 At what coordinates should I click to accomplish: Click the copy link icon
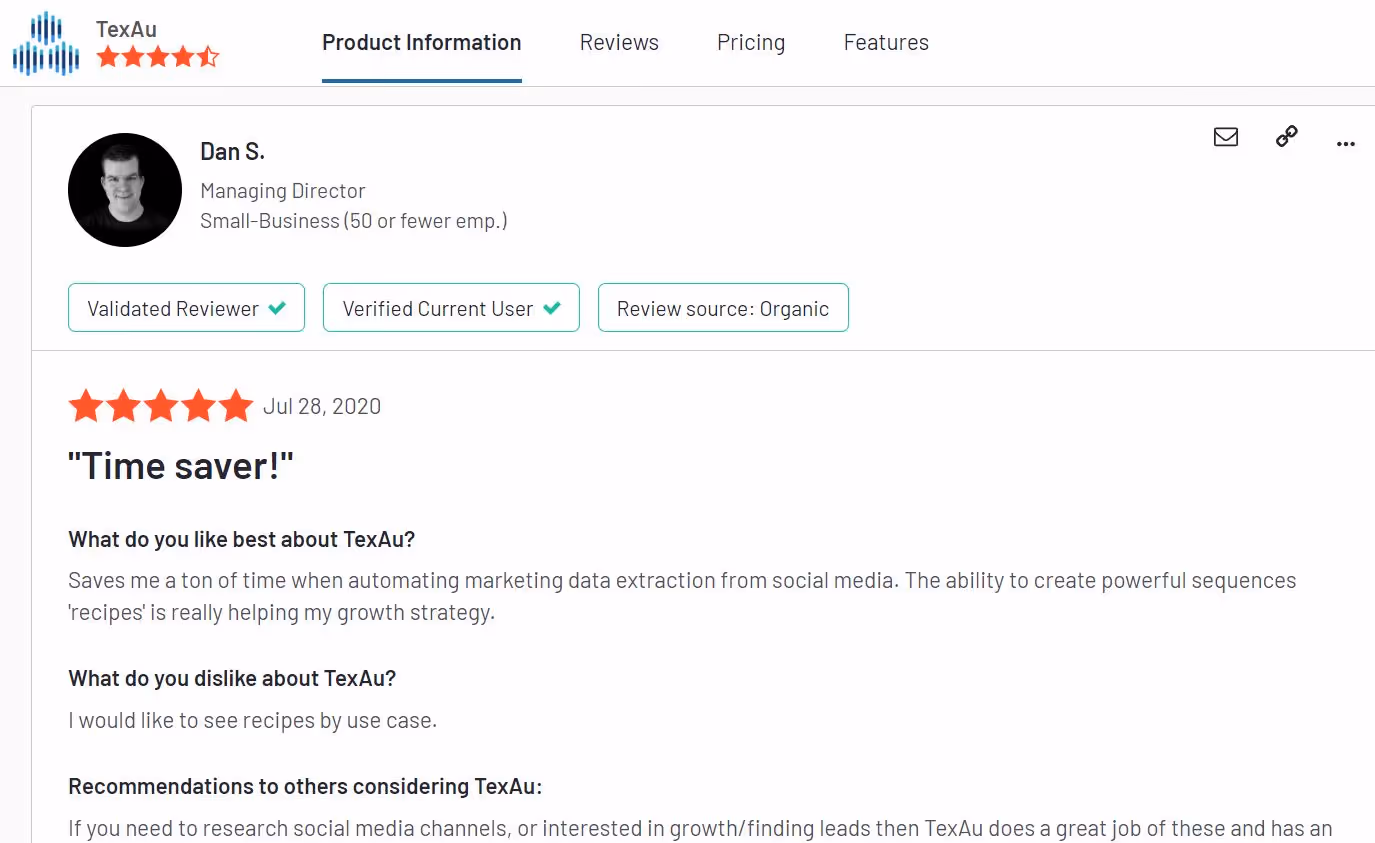1285,137
